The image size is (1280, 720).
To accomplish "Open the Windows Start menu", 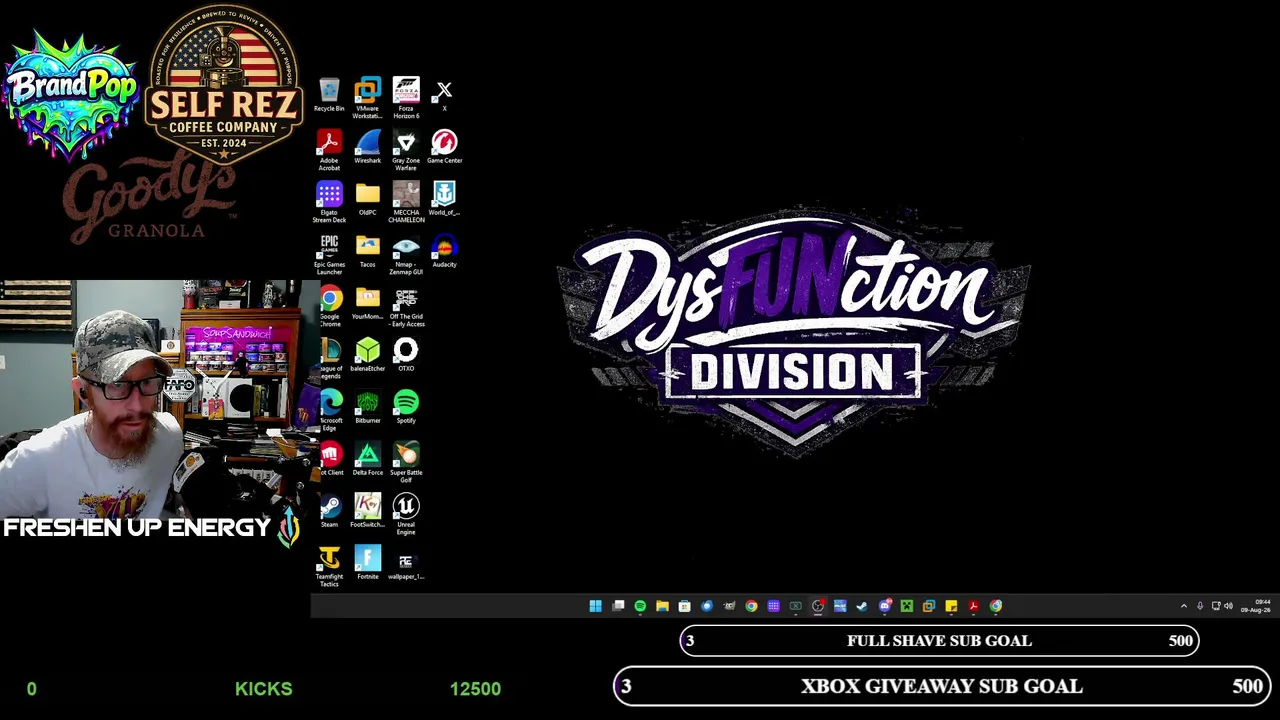I will tap(595, 606).
